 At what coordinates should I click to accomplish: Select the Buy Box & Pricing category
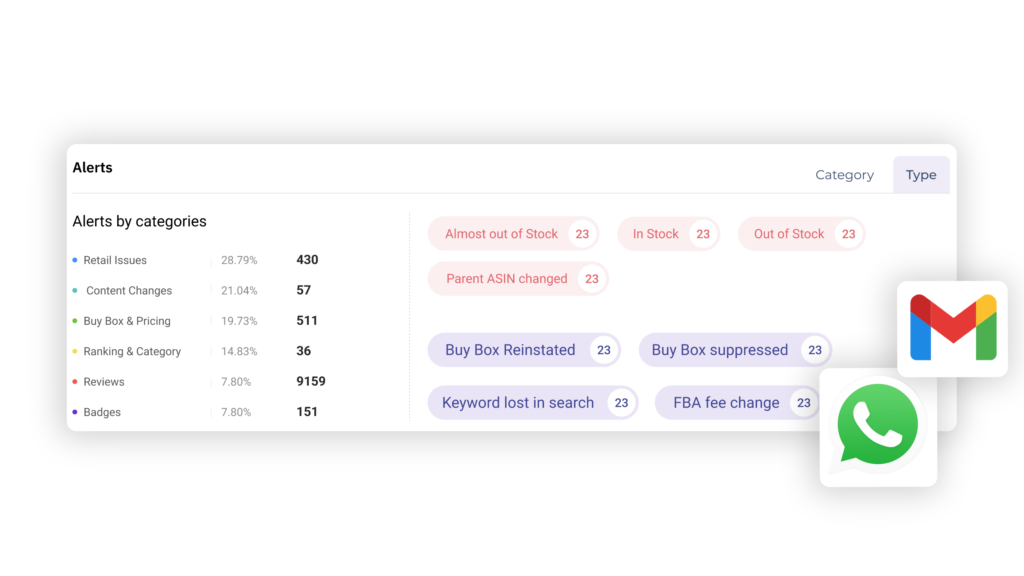[127, 321]
